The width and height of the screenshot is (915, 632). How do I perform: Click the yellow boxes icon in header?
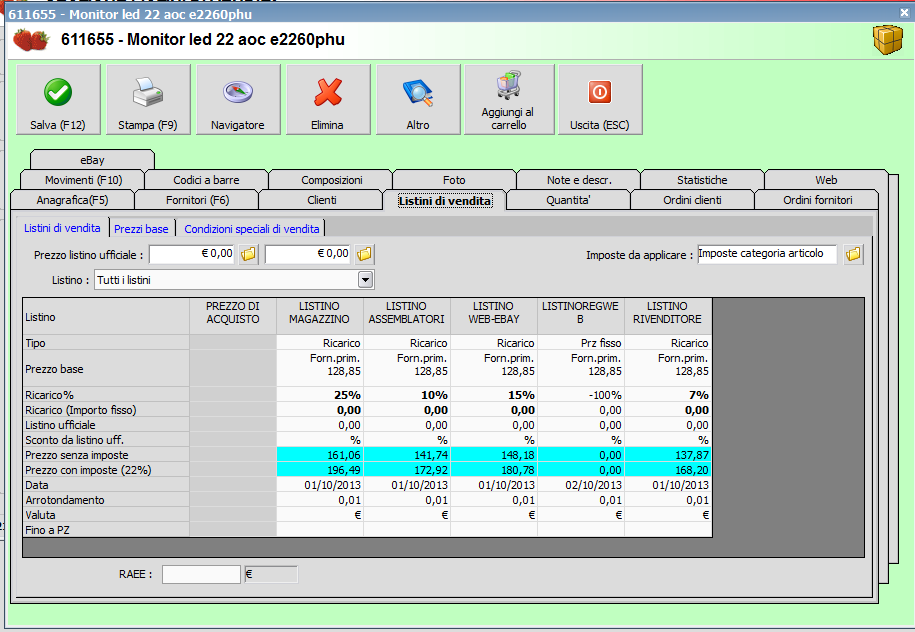click(x=888, y=40)
